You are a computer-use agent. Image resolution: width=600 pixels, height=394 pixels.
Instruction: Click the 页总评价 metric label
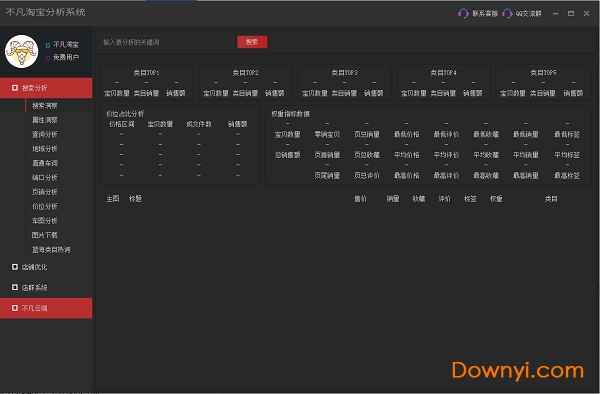367,176
